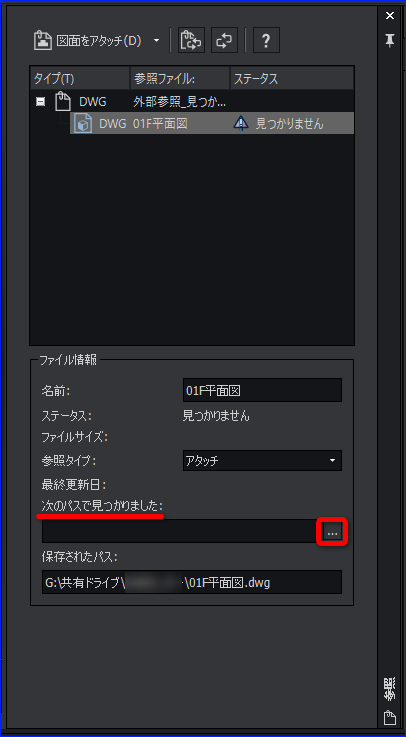Click the warning status icon for 見つかりません
The height and width of the screenshot is (737, 406).
pos(241,124)
